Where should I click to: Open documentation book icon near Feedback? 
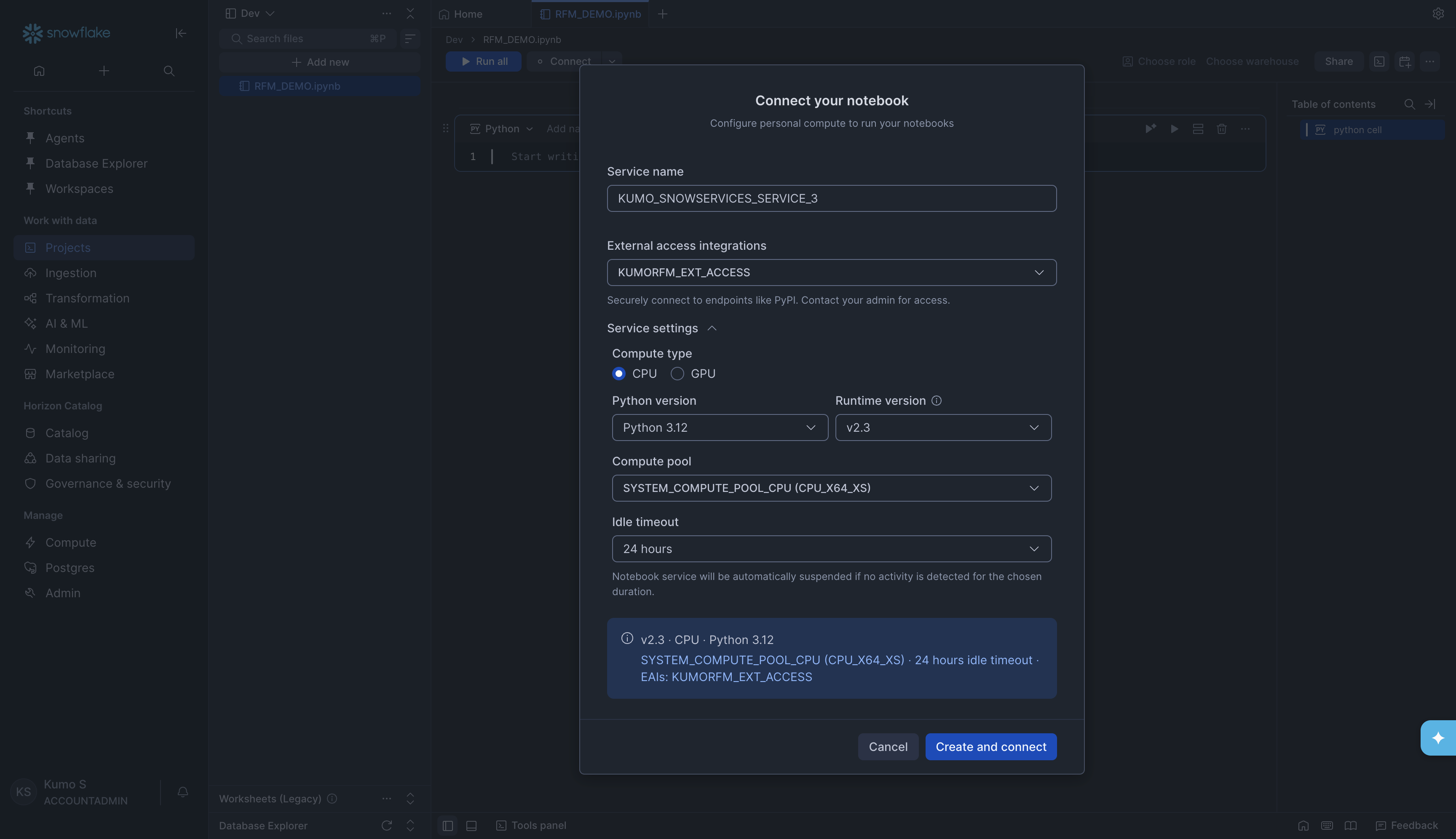point(1351,825)
